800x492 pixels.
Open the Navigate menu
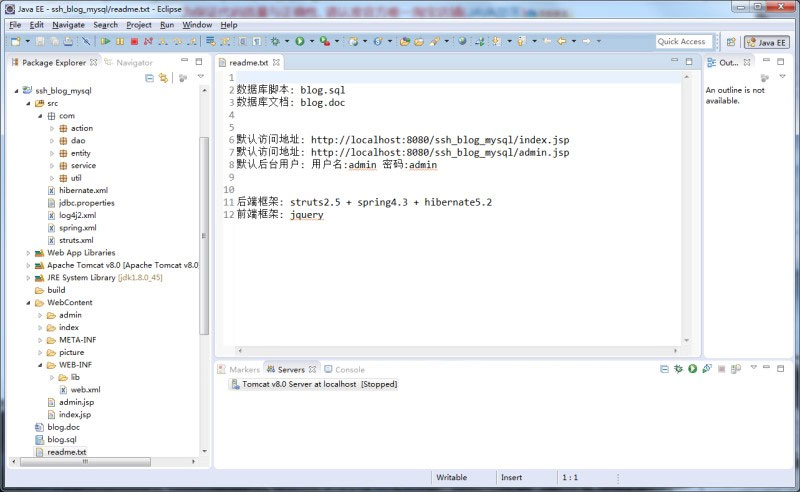click(x=68, y=24)
